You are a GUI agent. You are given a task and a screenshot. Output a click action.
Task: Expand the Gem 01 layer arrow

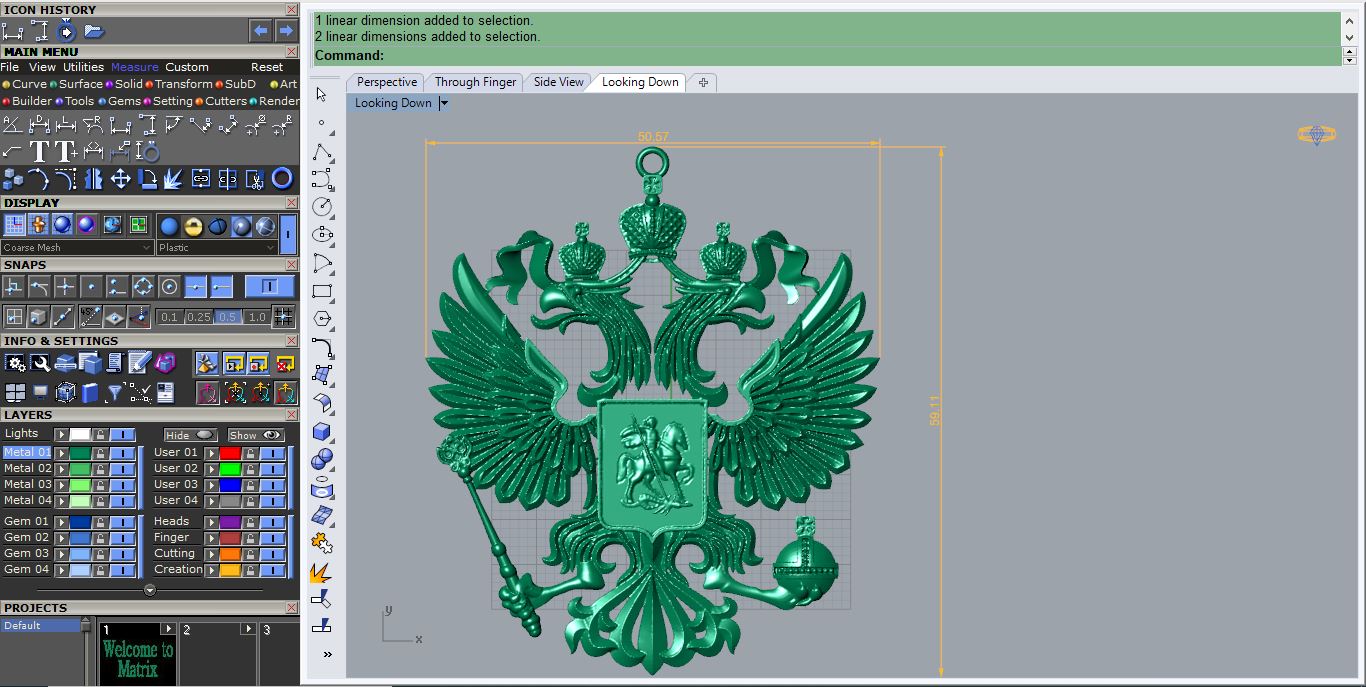(x=62, y=522)
